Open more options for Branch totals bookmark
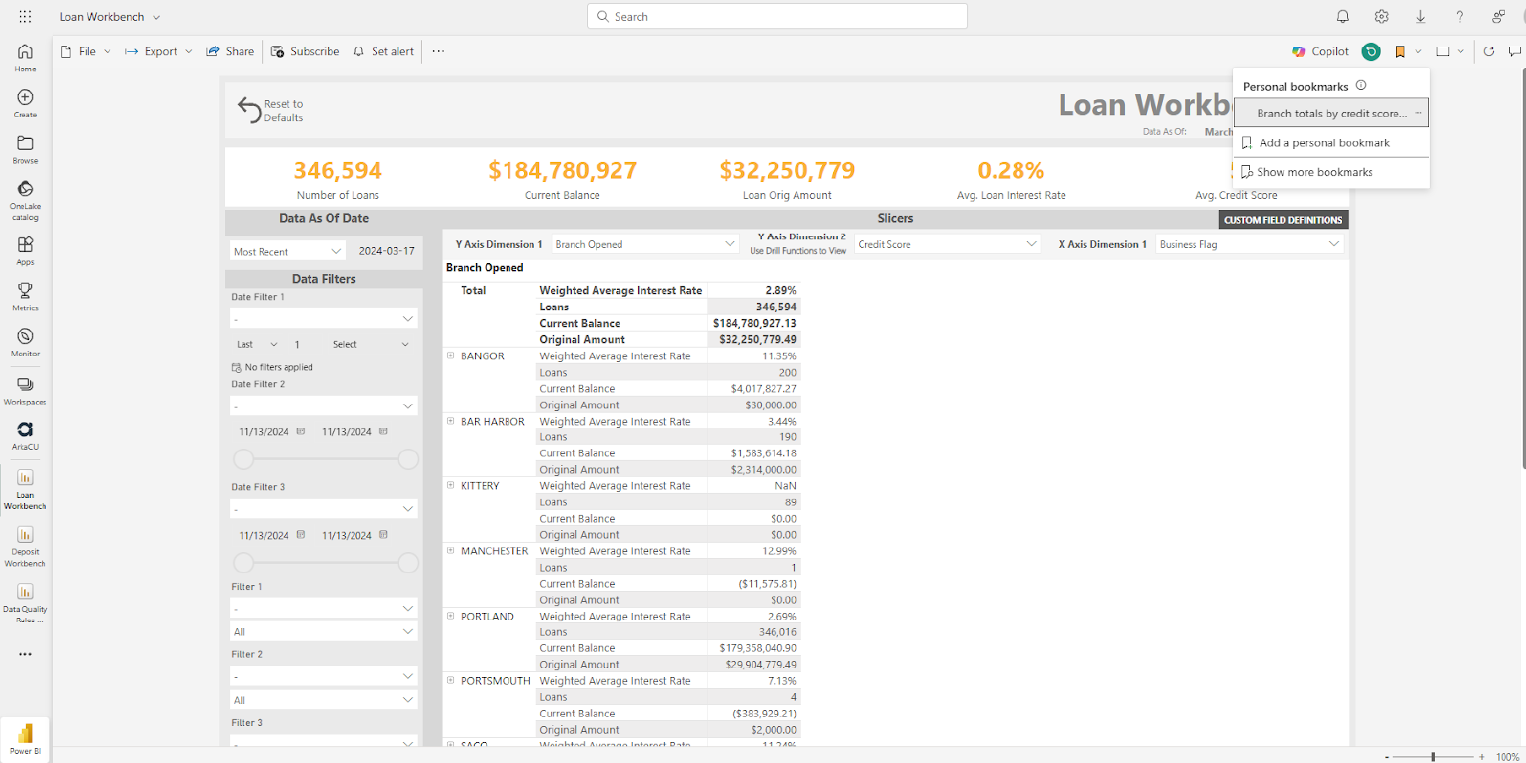This screenshot has width=1526, height=763. point(1418,113)
